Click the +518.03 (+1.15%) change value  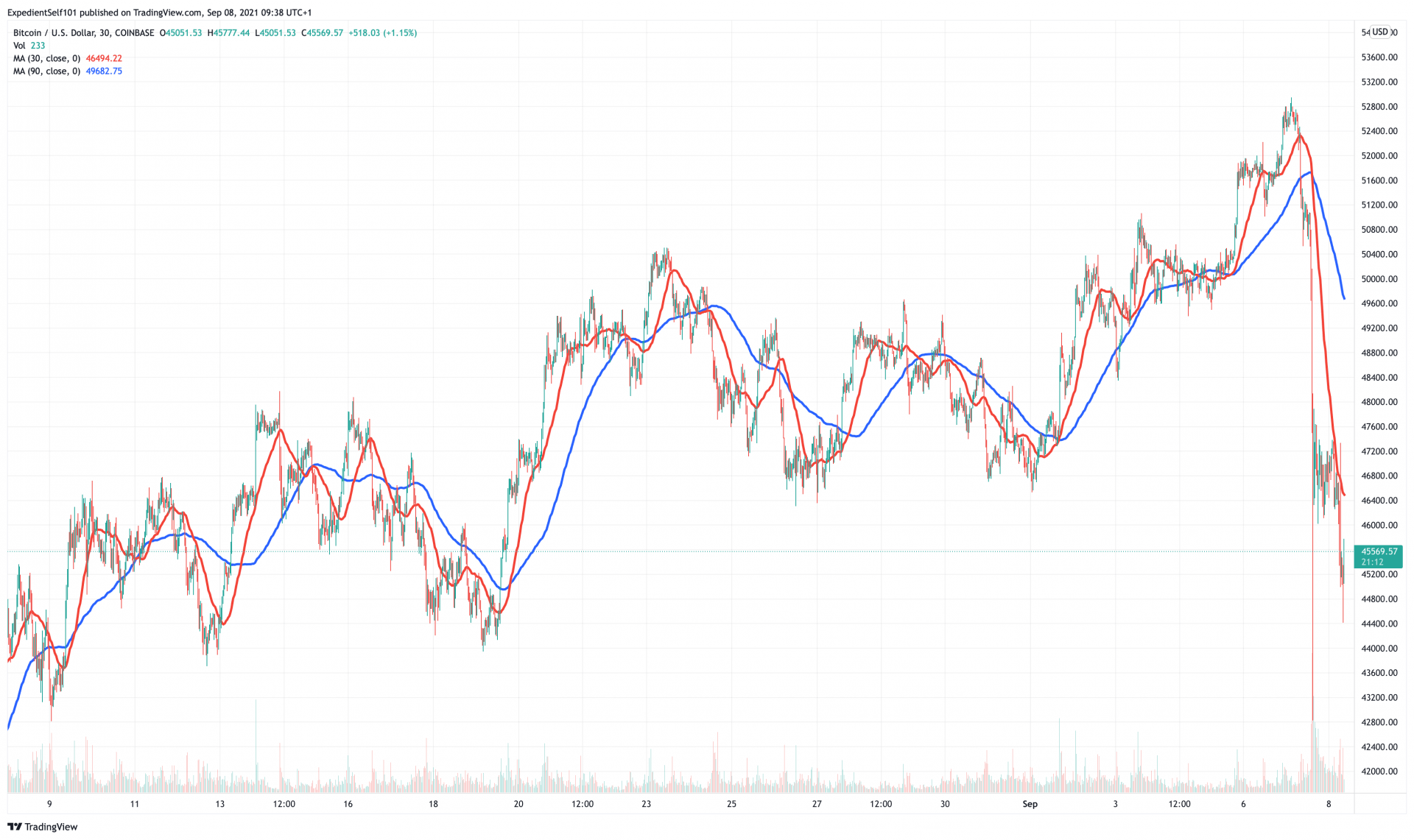coord(382,33)
